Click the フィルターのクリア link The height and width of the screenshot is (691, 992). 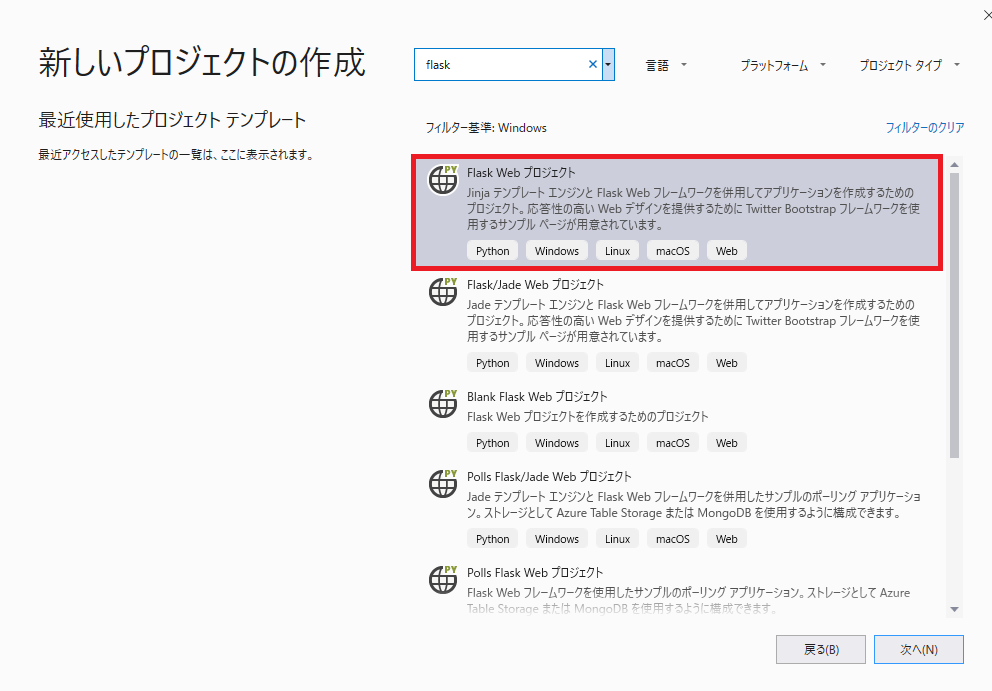(x=924, y=128)
